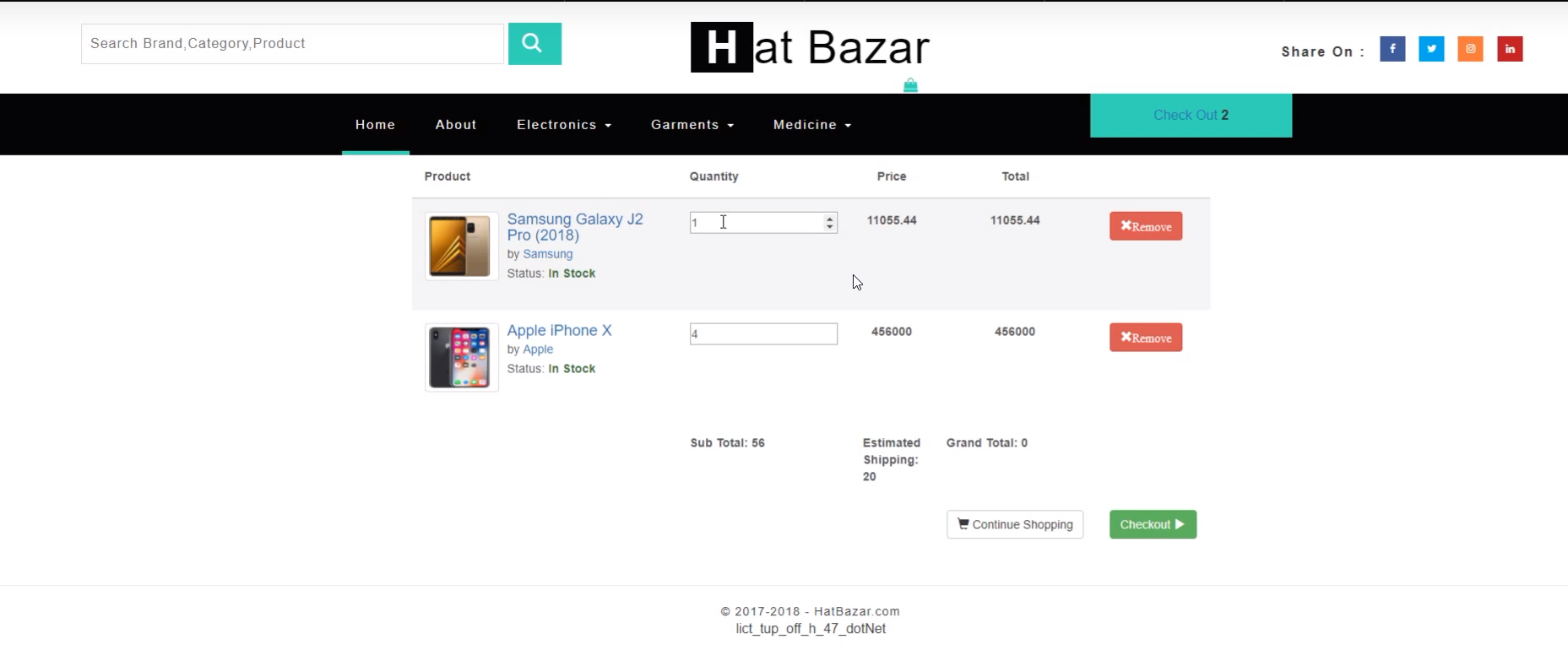
Task: Click the iPhone X total 456000 in Total column
Action: pos(1015,332)
